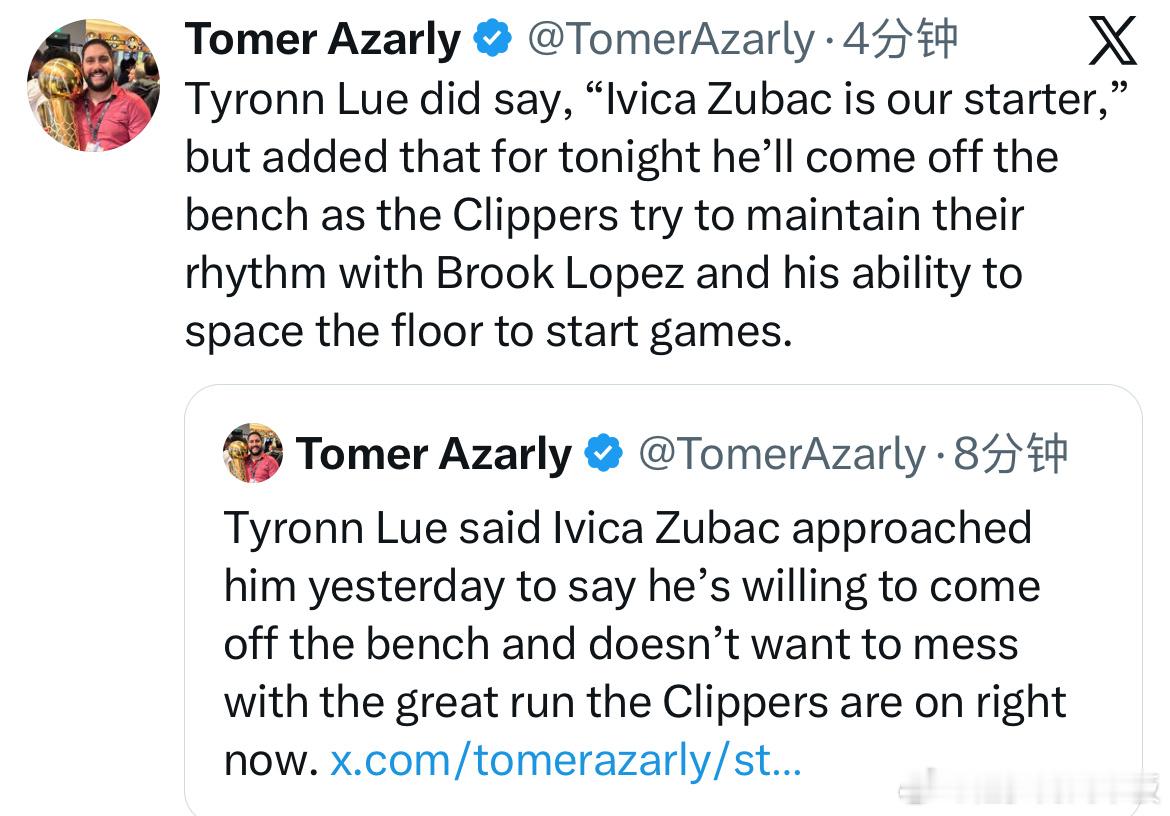
Task: Click the word "now." before the quoted link
Action: pos(270,761)
